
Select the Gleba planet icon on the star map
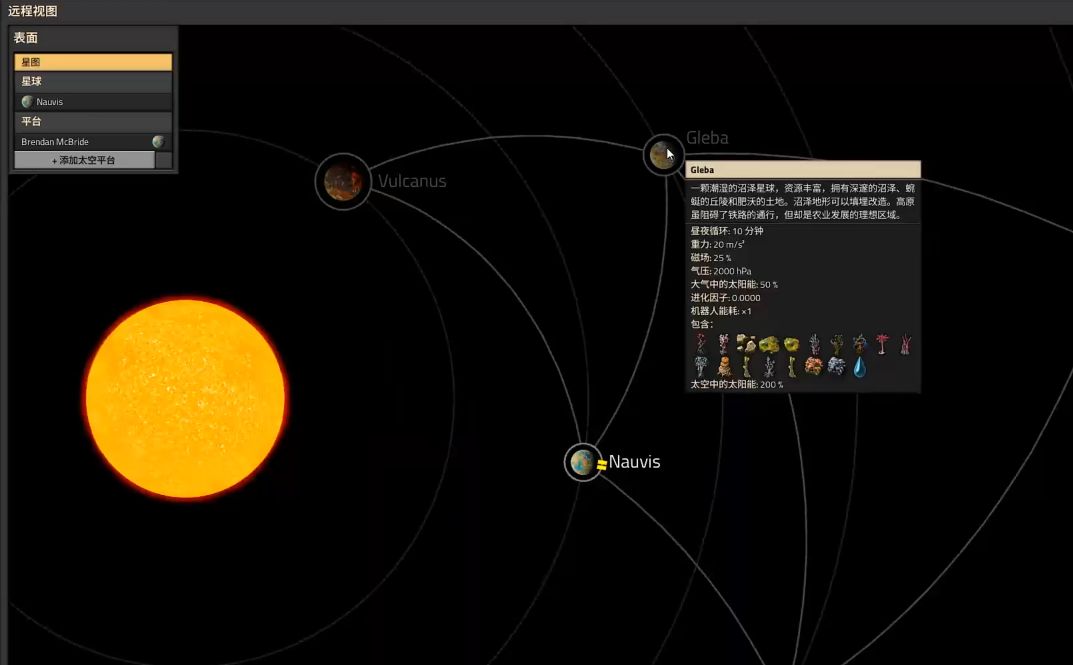tap(662, 155)
